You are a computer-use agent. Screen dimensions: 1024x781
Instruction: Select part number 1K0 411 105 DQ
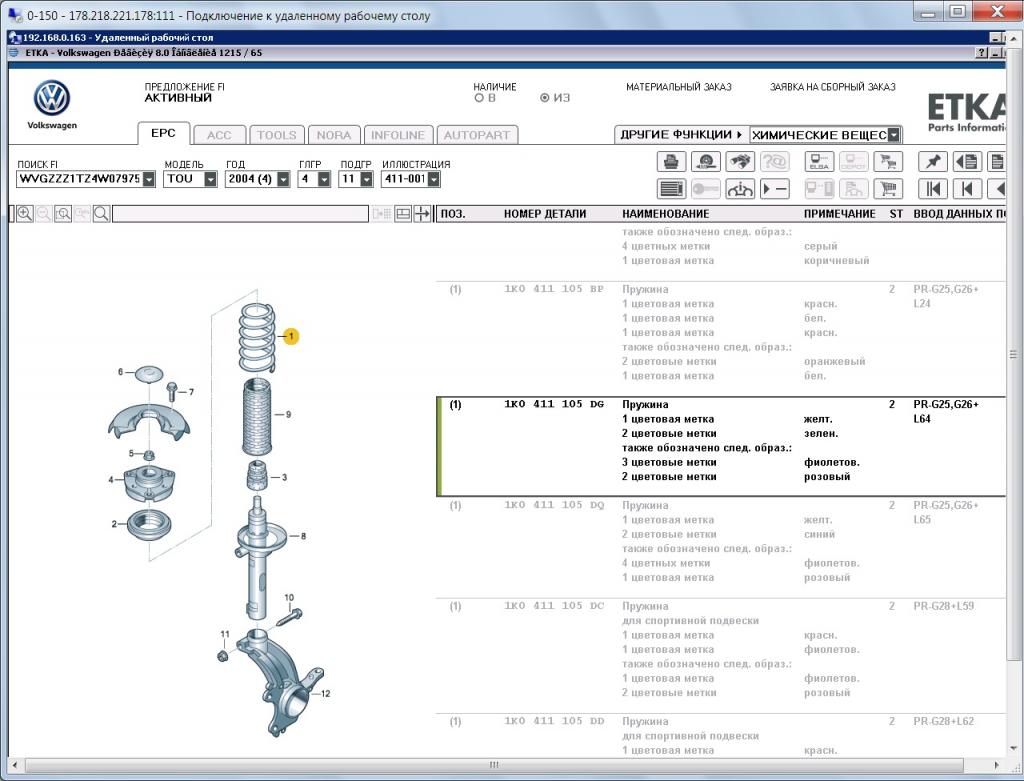[x=554, y=505]
